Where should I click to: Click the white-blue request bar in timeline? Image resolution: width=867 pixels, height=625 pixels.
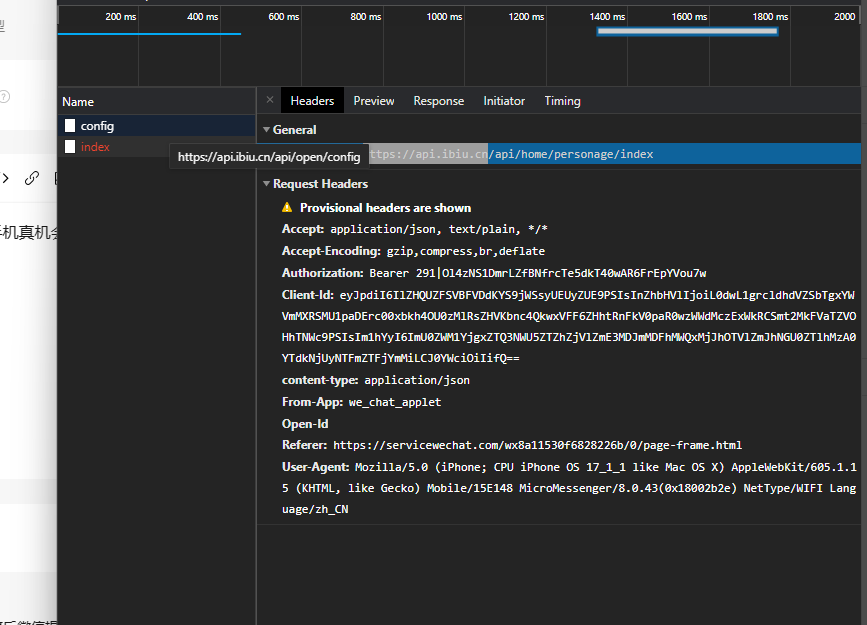point(687,32)
